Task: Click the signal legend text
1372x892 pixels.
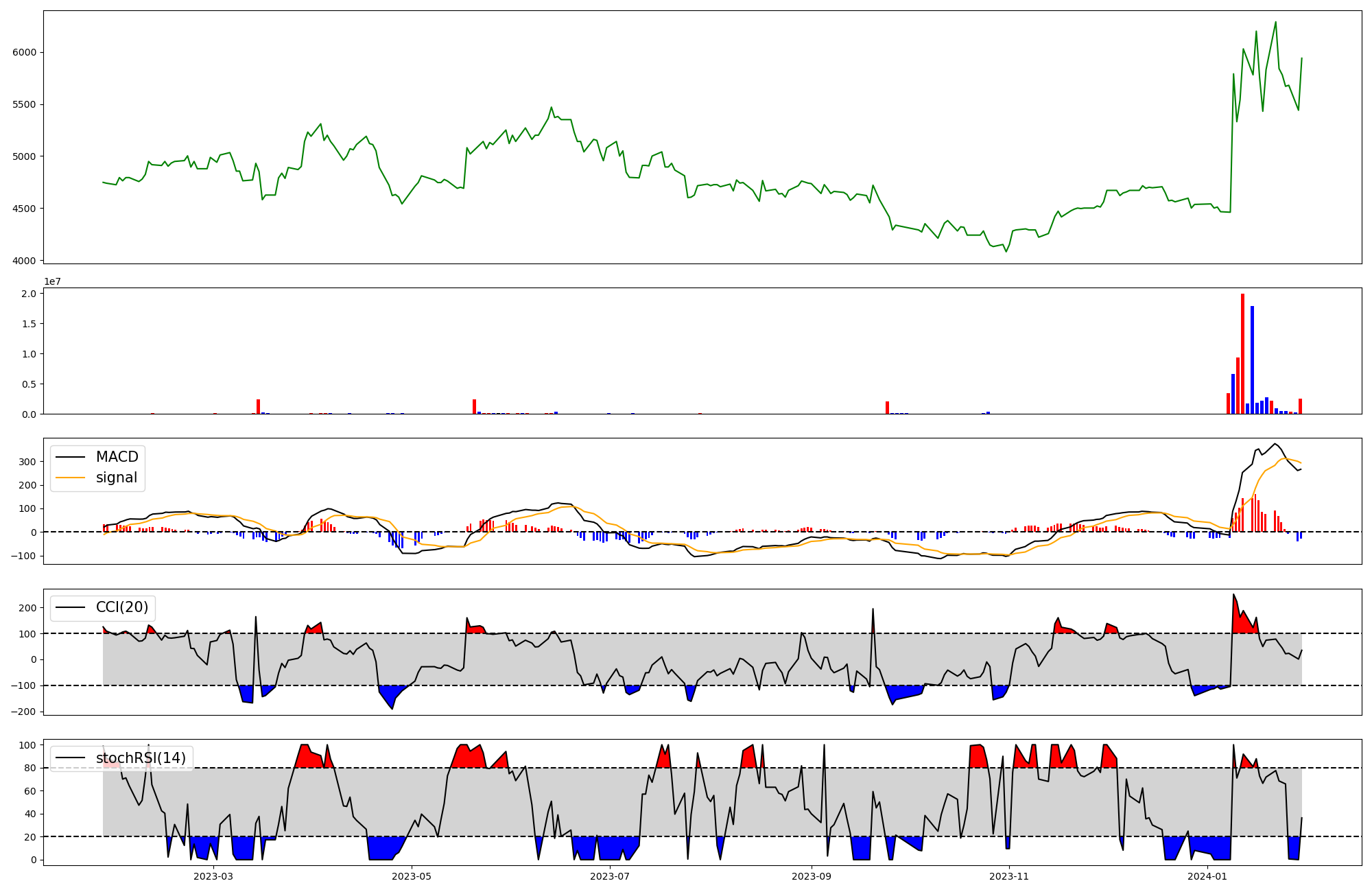Action: click(x=117, y=478)
